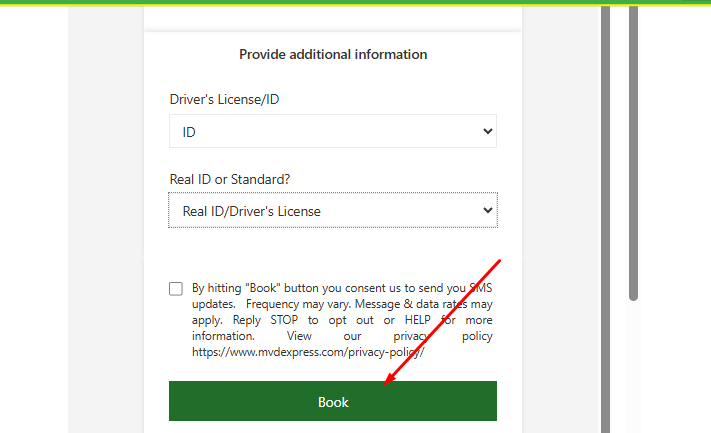711x433 pixels.
Task: Click the mvdexpress privacy policy URL
Action: (x=308, y=352)
